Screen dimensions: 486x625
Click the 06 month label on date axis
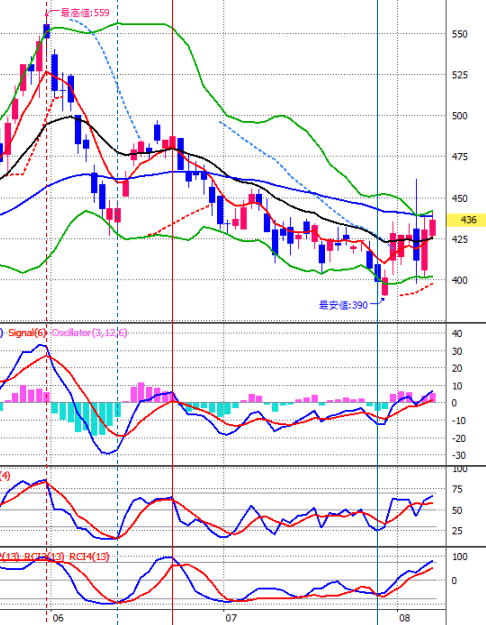point(58,618)
